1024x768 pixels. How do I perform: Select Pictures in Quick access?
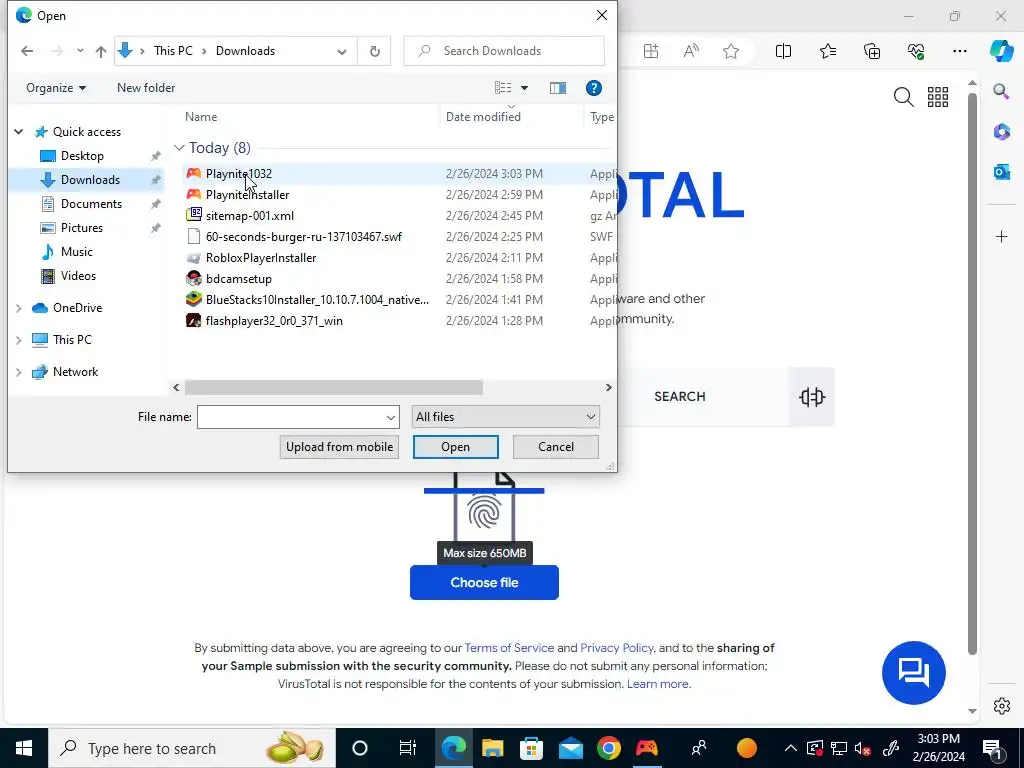[x=82, y=228]
